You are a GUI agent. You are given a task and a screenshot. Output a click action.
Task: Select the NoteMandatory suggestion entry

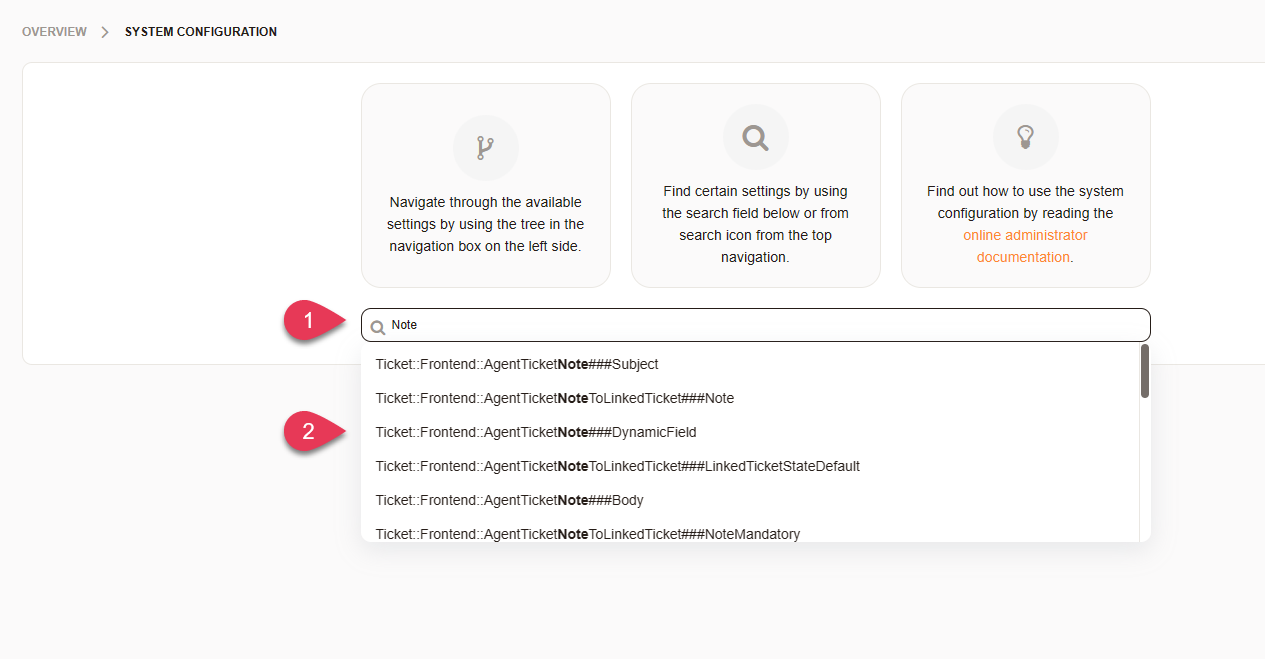588,534
